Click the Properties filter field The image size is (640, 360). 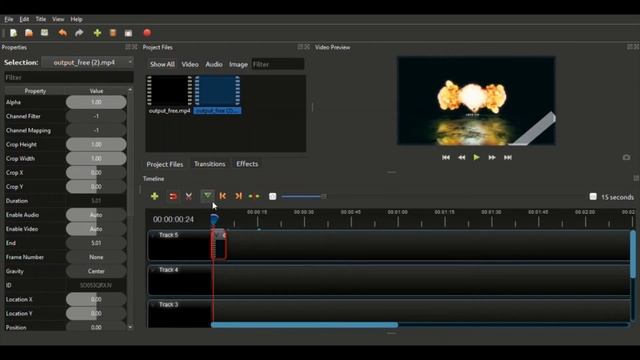tap(69, 78)
